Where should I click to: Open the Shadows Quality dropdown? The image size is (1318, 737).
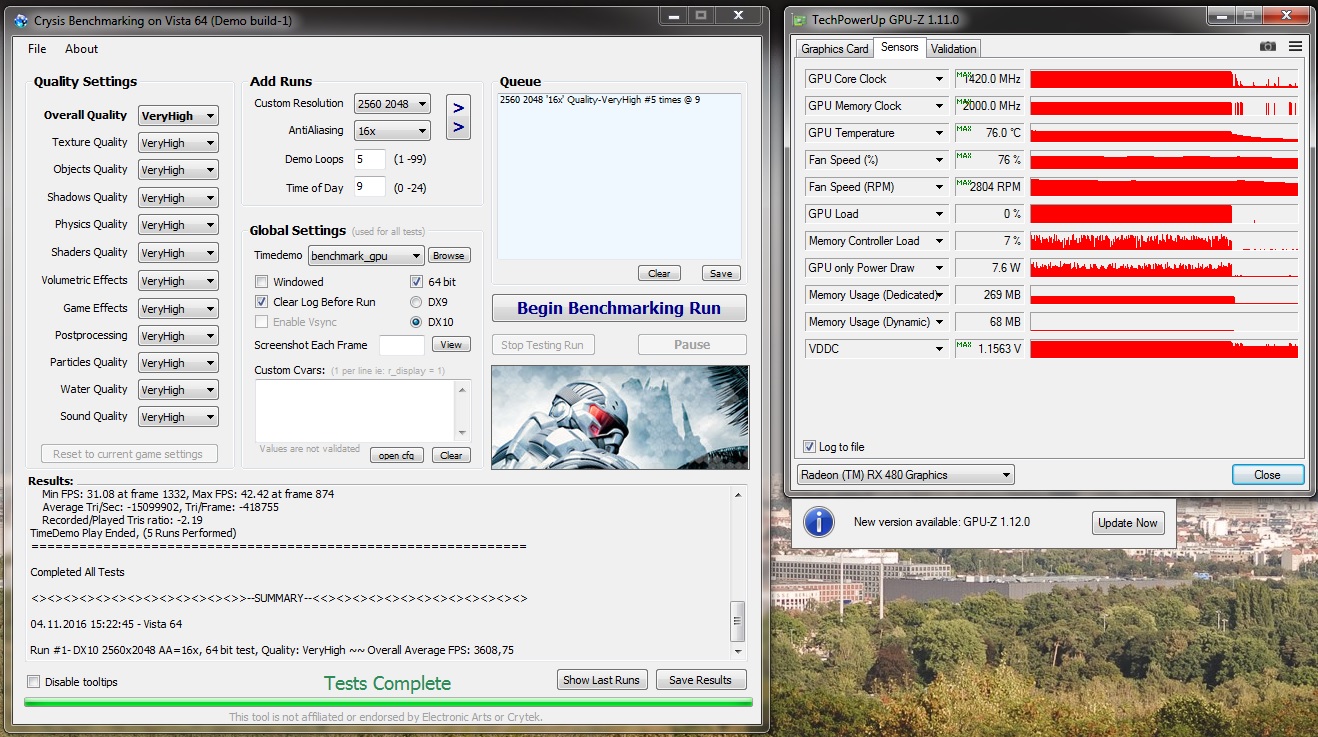coord(178,198)
